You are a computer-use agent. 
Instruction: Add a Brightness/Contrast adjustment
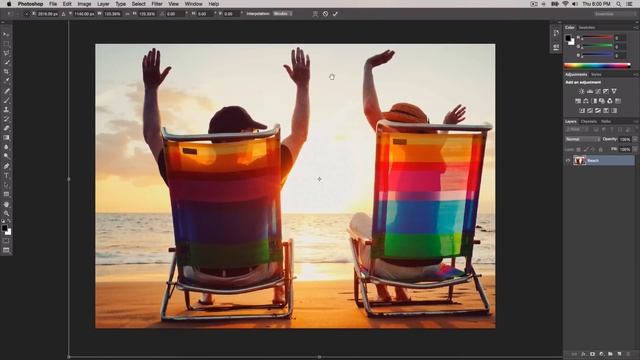click(582, 91)
